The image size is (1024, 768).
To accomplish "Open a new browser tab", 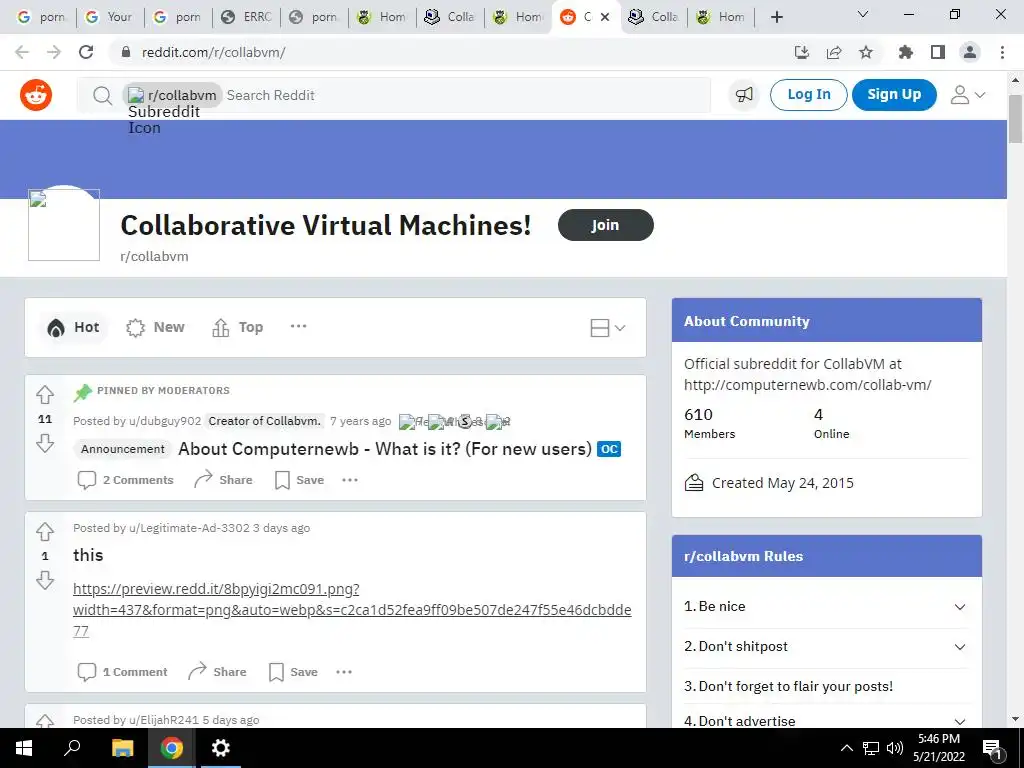I will coord(776,17).
